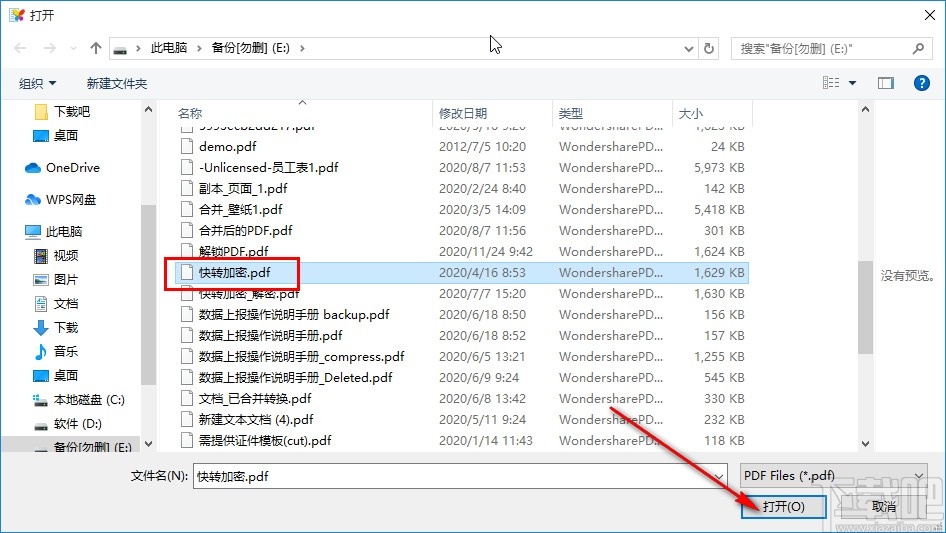Click the 合并_壁纸1.pdf file icon
The width and height of the screenshot is (946, 533).
188,209
